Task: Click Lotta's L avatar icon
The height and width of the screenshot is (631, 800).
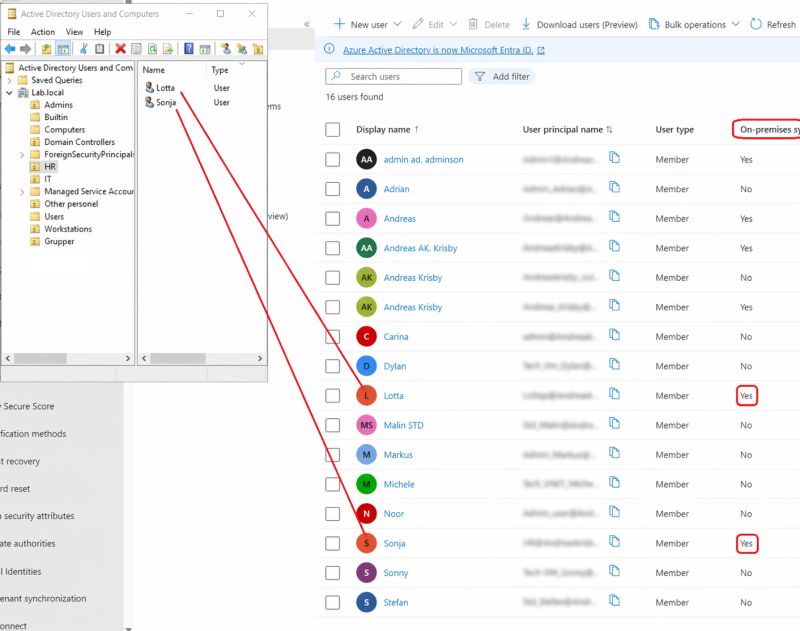Action: [366, 395]
